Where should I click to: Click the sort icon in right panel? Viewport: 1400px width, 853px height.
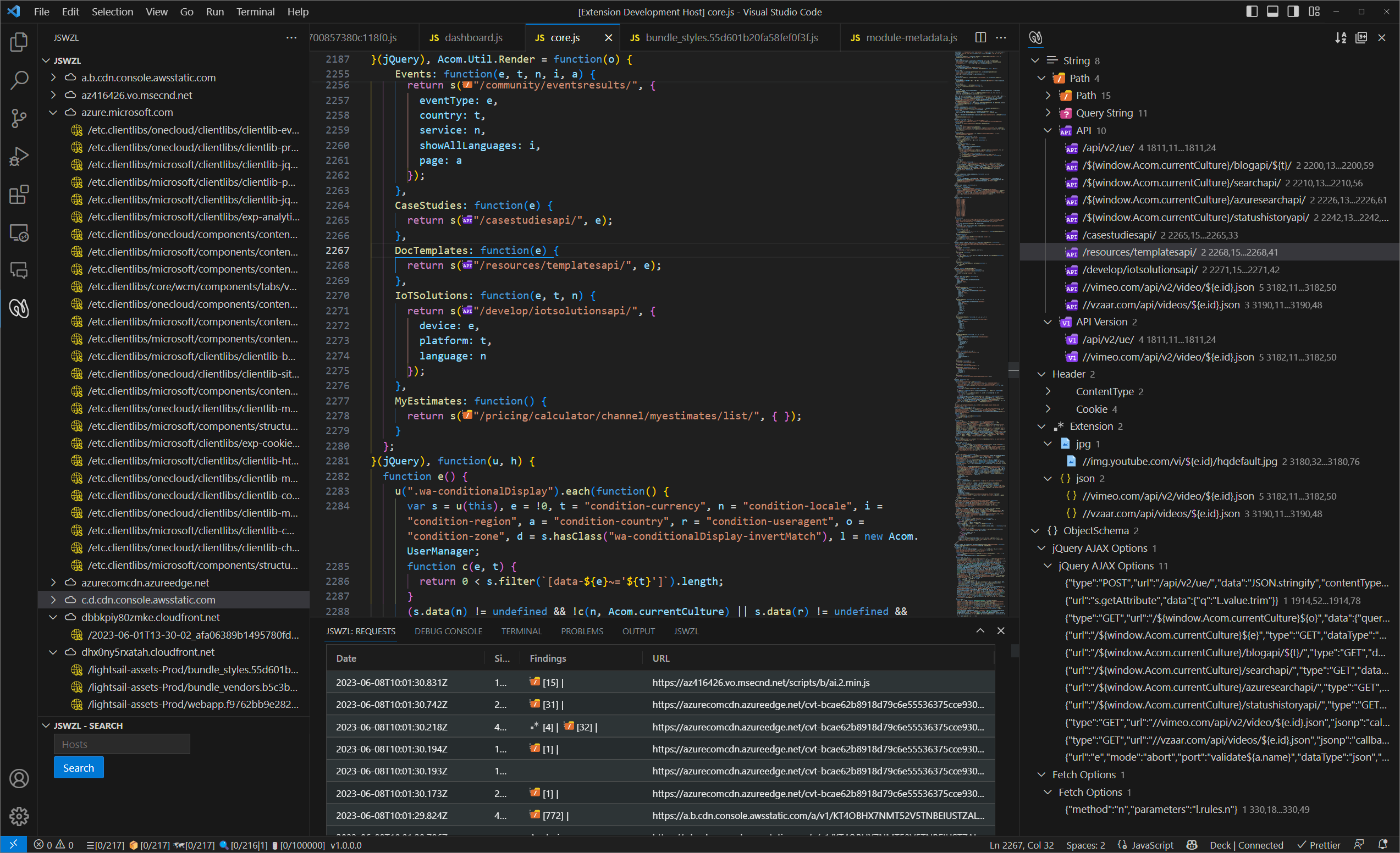(x=1341, y=37)
